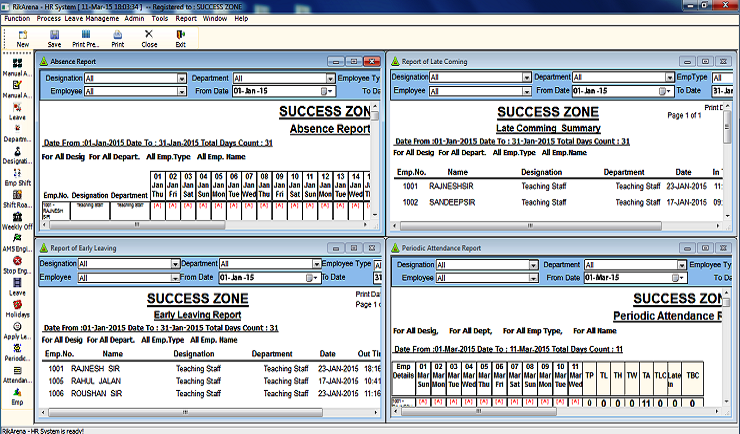Image resolution: width=740 pixels, height=434 pixels.
Task: Open the Report menu
Action: pyautogui.click(x=186, y=19)
